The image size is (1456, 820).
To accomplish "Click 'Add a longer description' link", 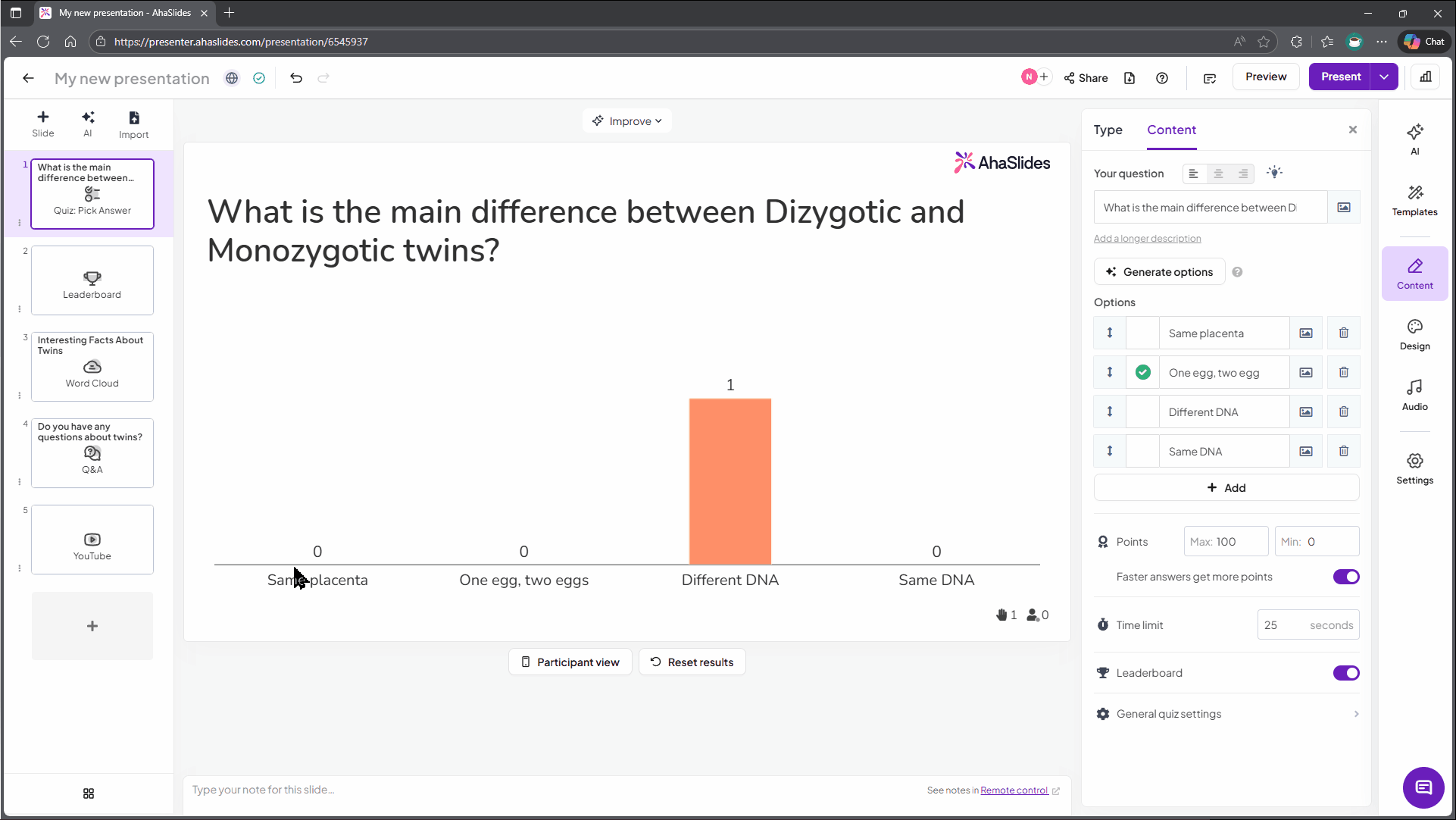I will [x=1147, y=238].
